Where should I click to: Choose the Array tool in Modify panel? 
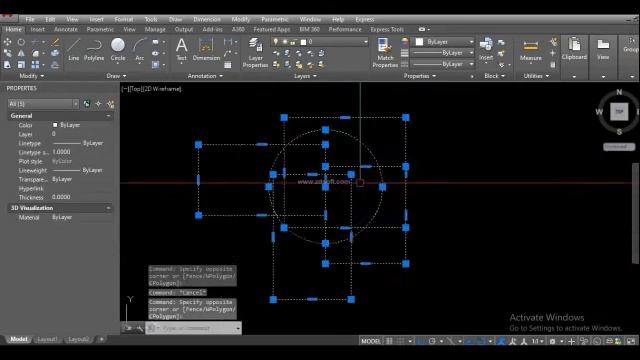(x=36, y=64)
